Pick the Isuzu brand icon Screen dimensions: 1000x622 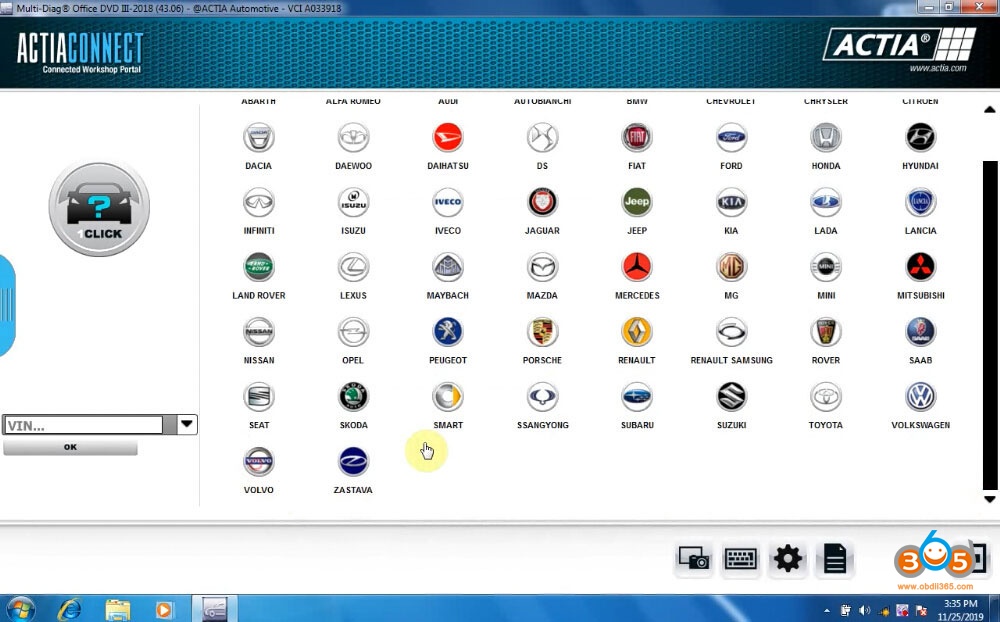[353, 202]
